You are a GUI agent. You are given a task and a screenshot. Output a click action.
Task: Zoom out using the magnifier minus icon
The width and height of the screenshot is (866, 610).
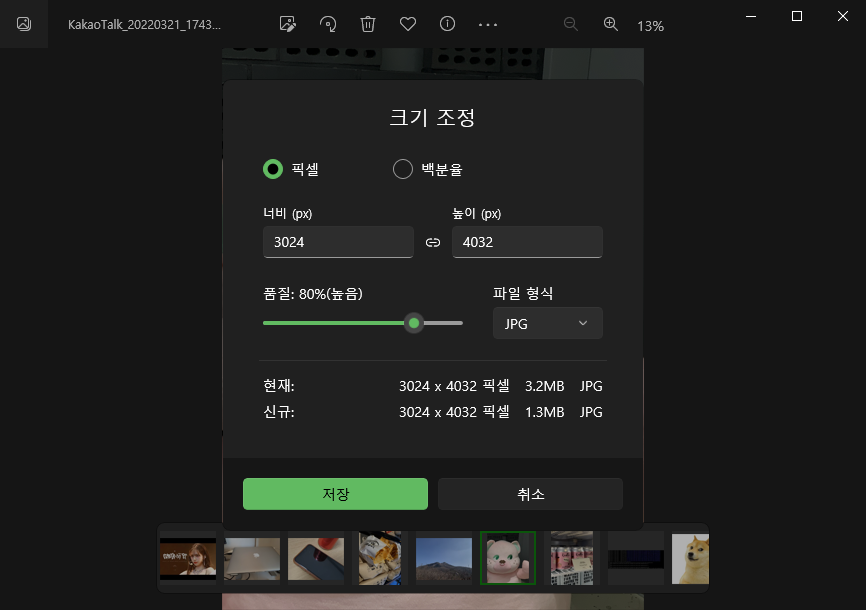tap(571, 24)
